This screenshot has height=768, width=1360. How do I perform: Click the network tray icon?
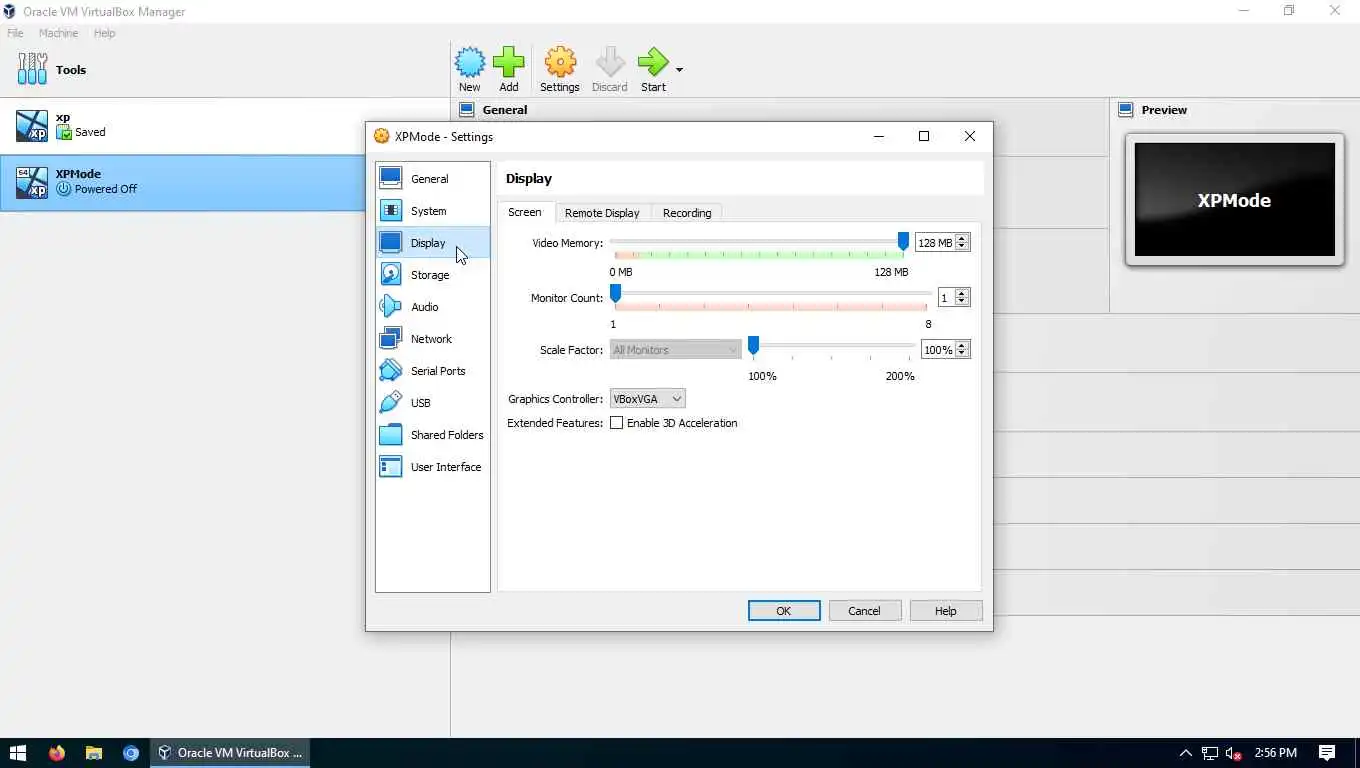(1210, 753)
